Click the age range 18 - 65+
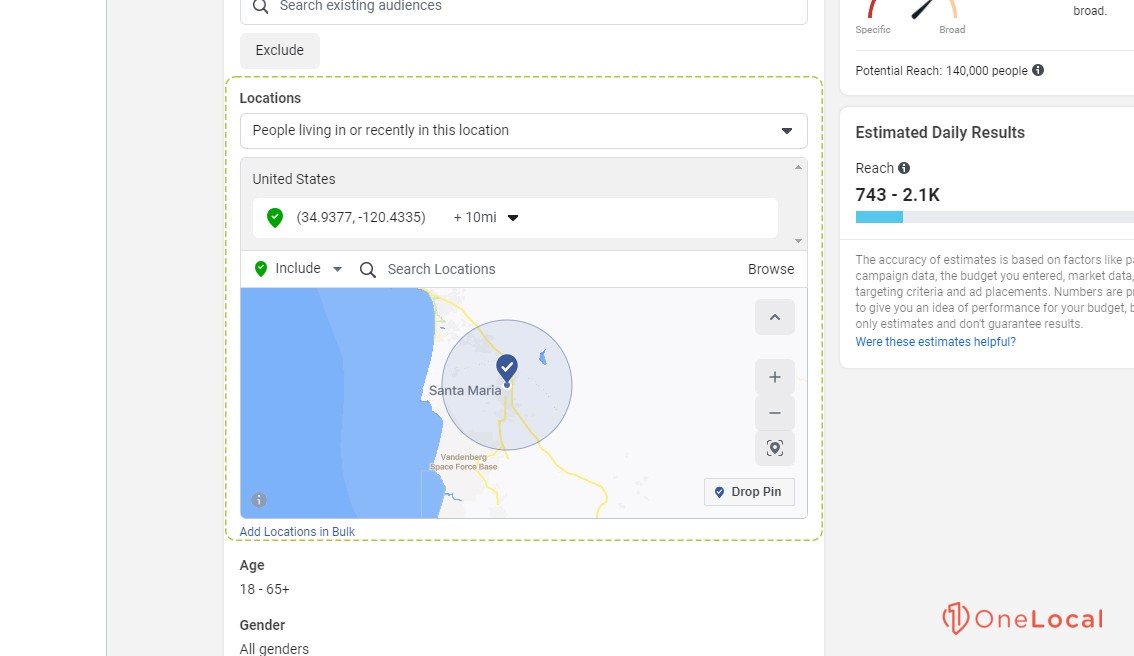The height and width of the screenshot is (656, 1134). pyautogui.click(x=265, y=589)
